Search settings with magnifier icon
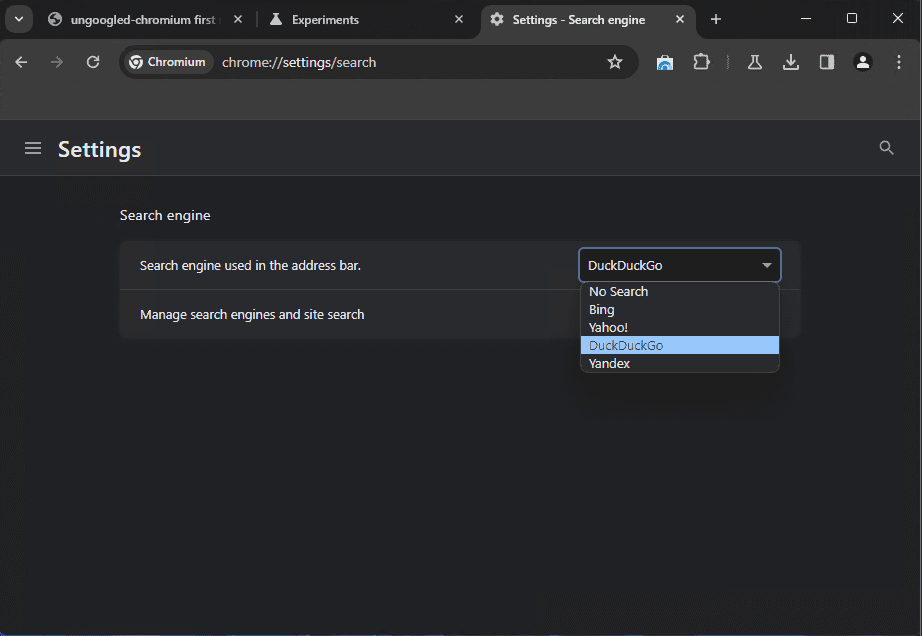 [x=886, y=148]
